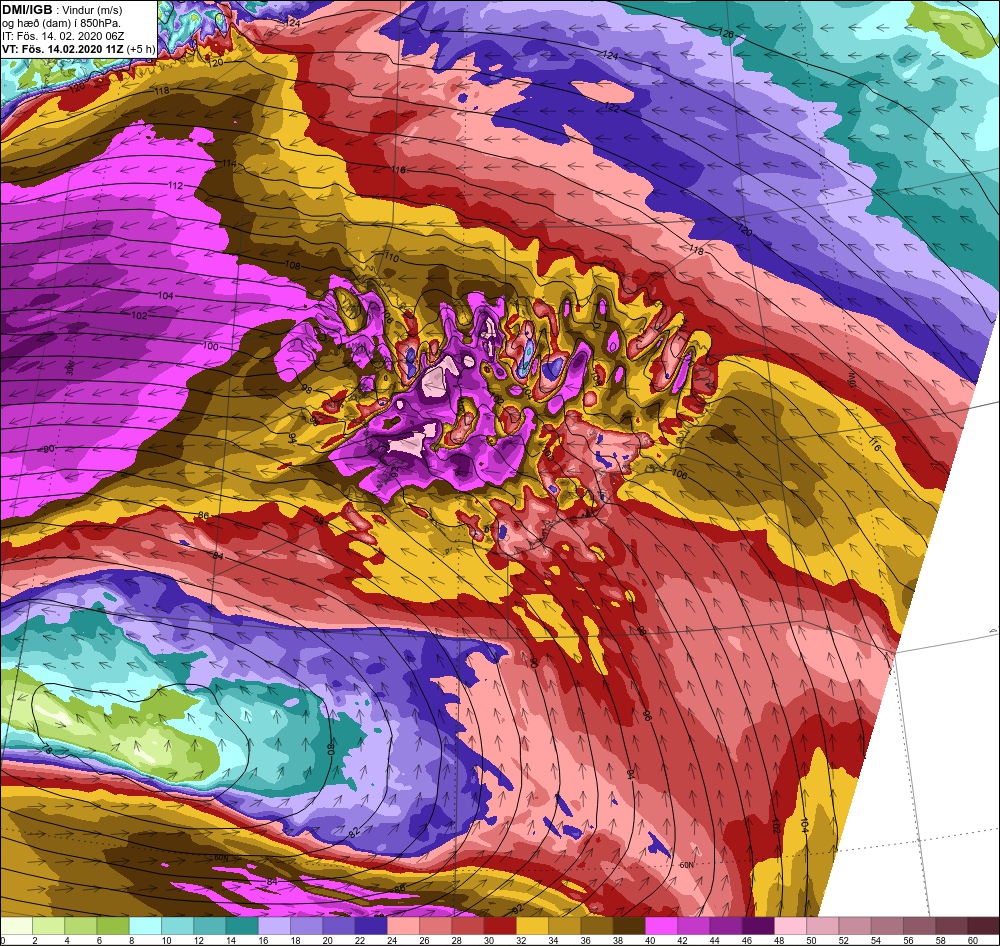This screenshot has width=1000, height=946.
Task: Select the '92' contour label near the bottom
Action: click(516, 909)
